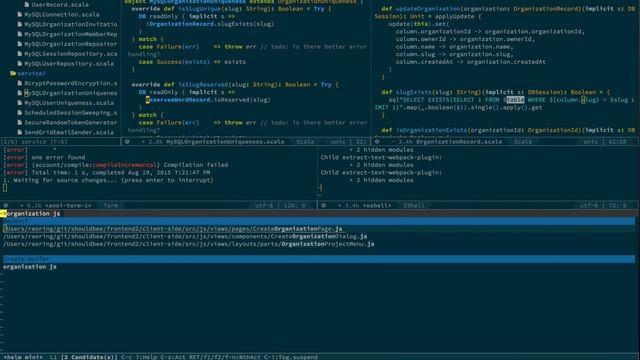
Task: Click the 'Waiting for source changes...' terminal line
Action: click(108, 180)
